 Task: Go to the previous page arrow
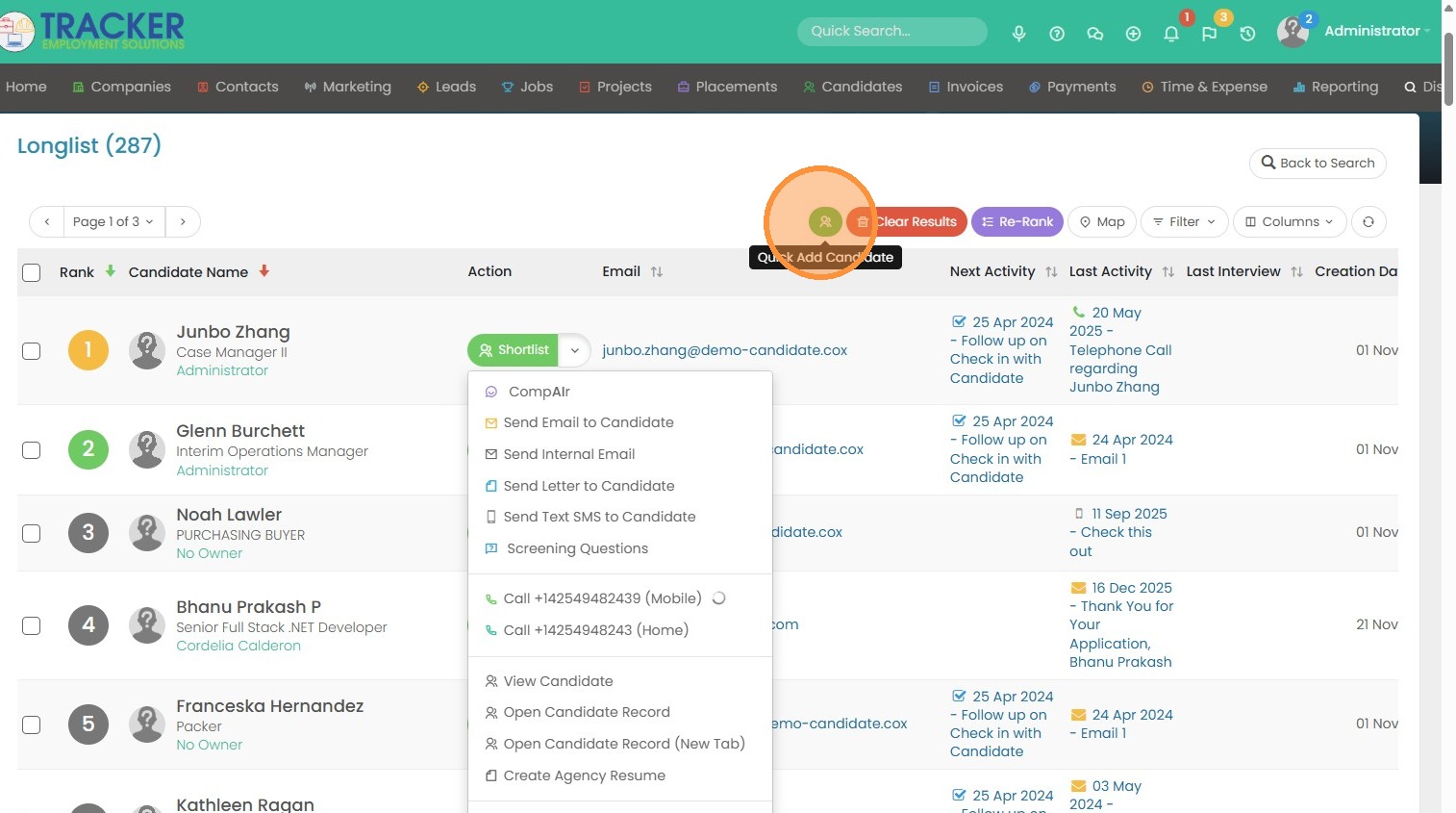point(46,221)
